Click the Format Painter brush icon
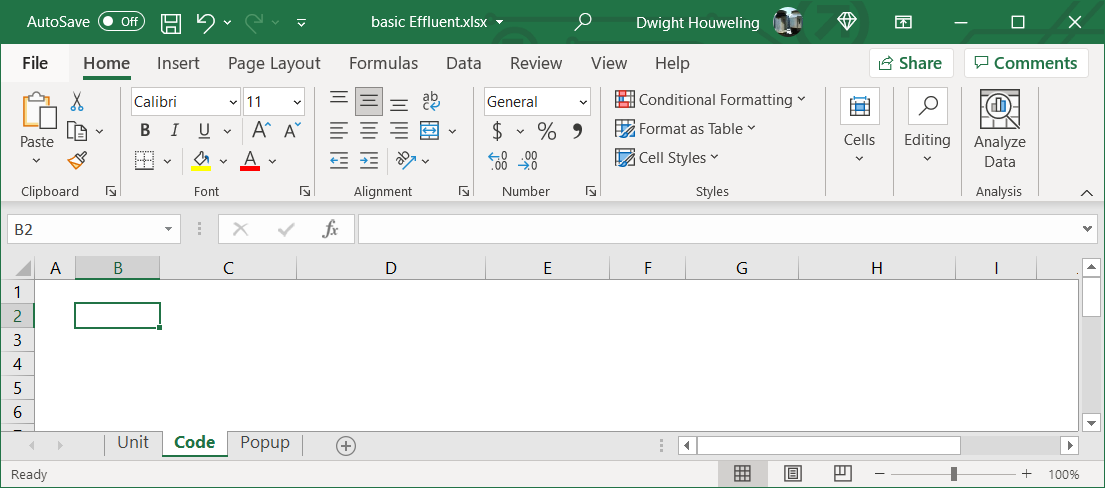This screenshot has height=488, width=1105. click(x=77, y=160)
